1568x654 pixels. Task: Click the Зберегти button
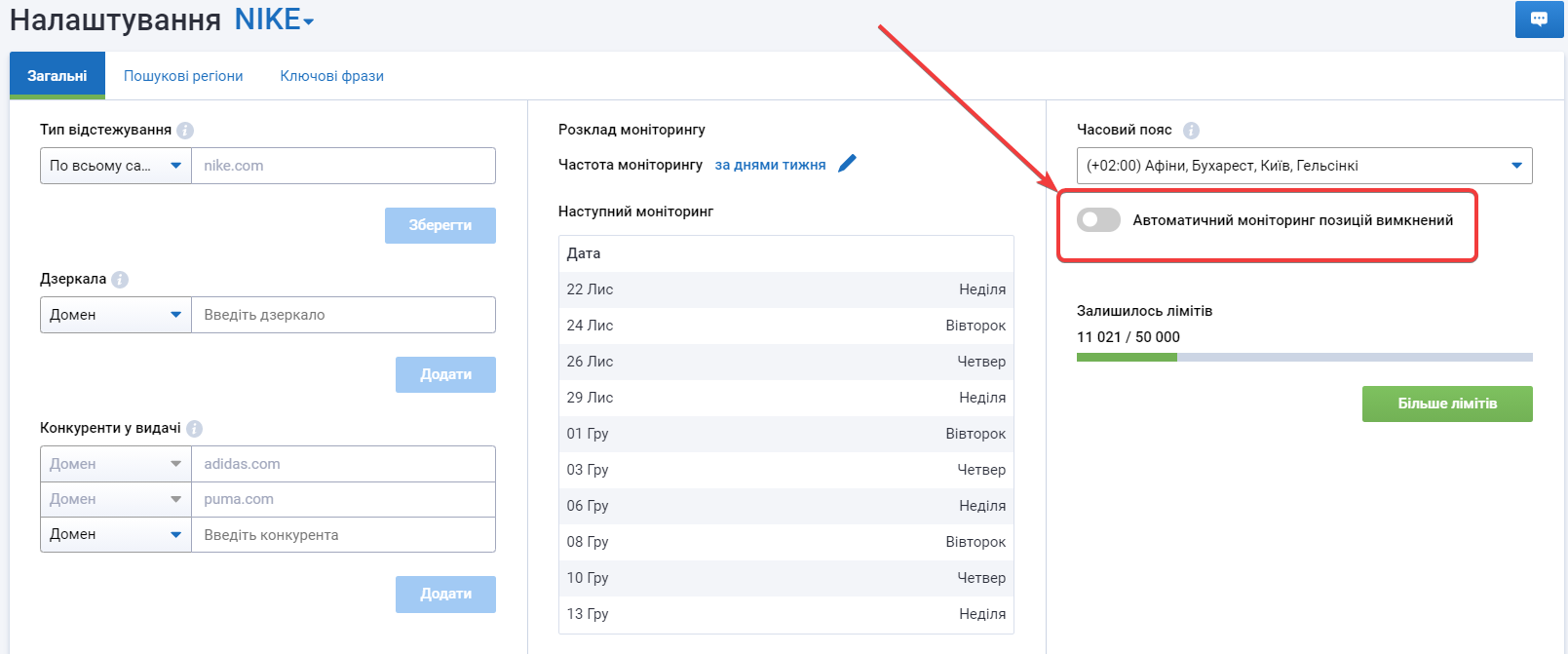click(x=440, y=225)
